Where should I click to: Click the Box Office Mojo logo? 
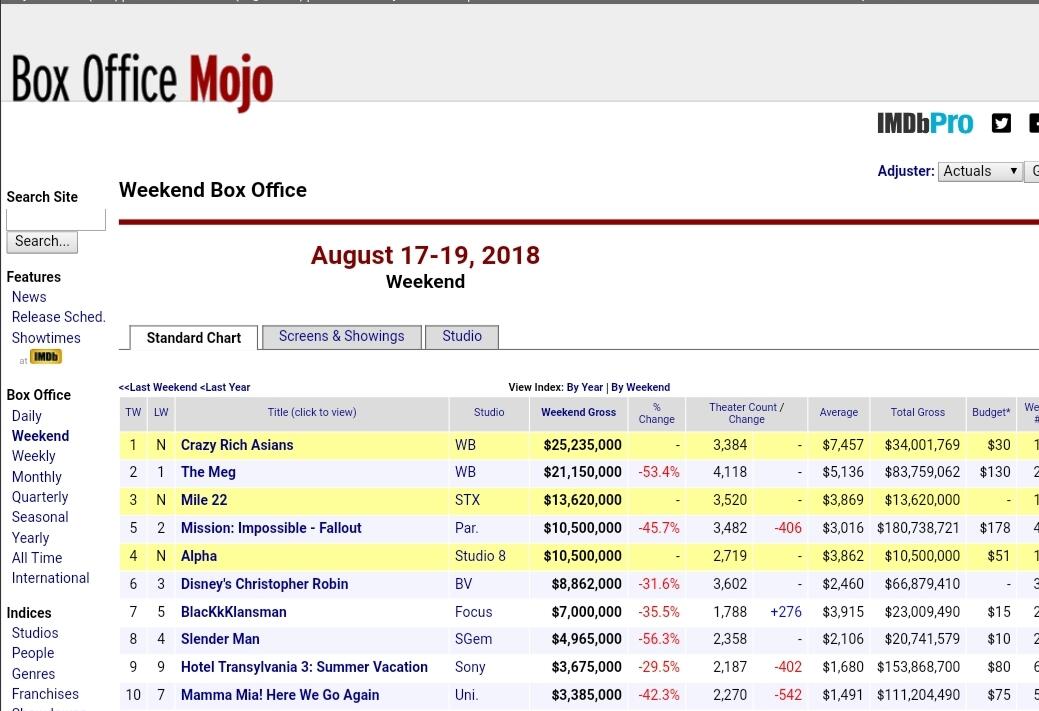[142, 80]
